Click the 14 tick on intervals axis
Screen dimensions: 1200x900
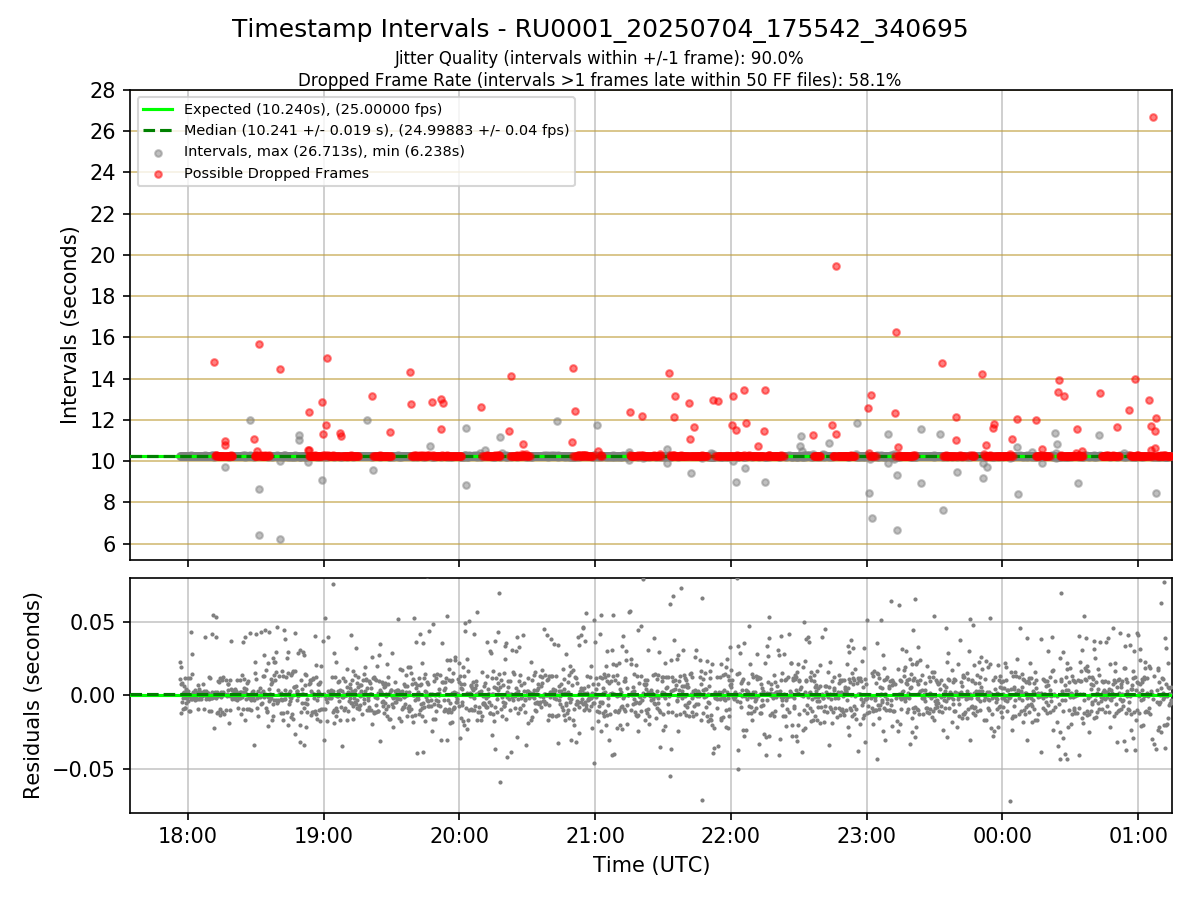[x=105, y=379]
